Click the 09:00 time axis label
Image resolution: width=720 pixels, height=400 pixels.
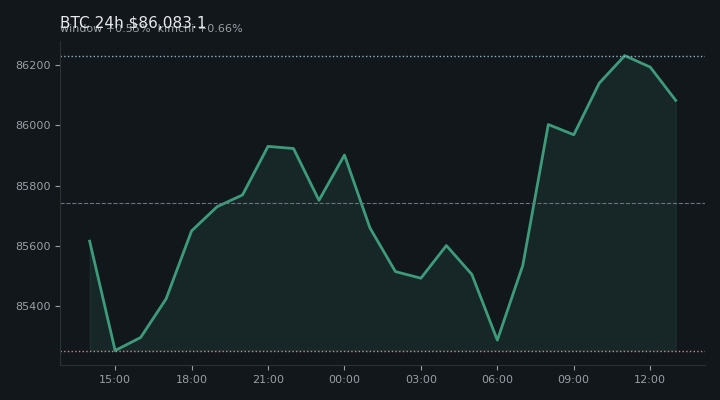click(574, 379)
